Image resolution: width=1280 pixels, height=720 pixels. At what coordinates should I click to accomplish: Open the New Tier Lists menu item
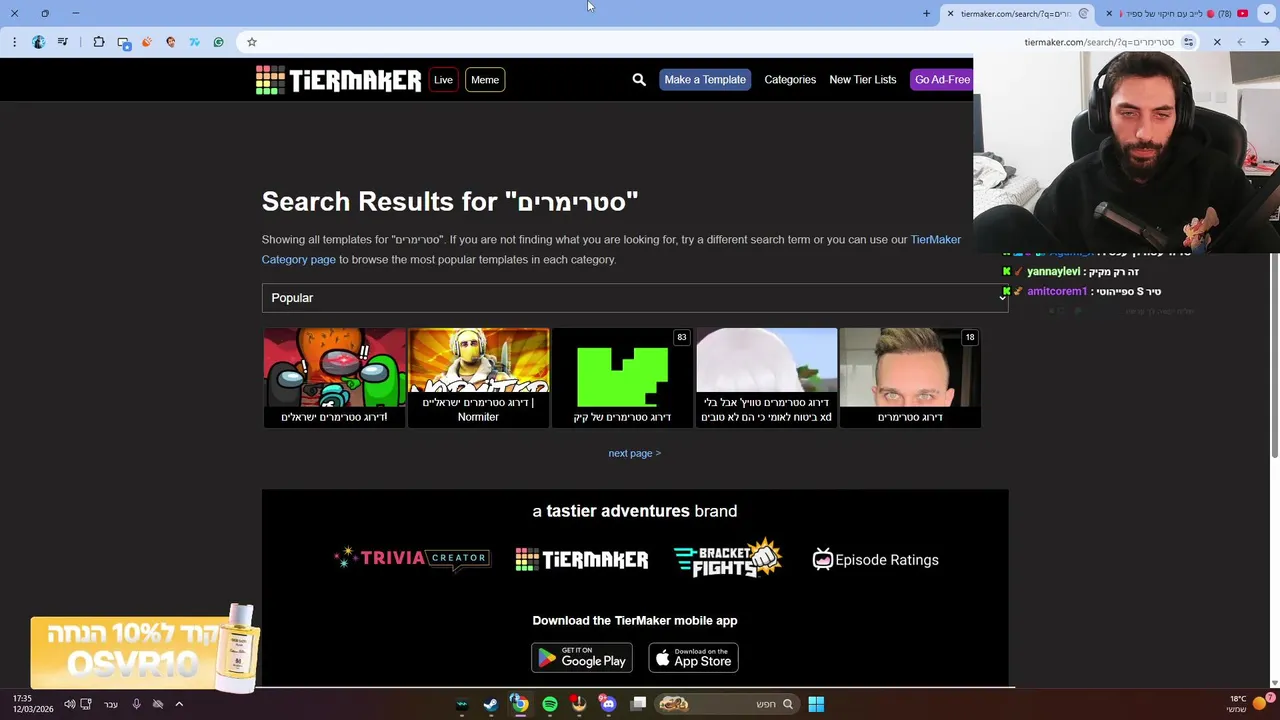coord(862,80)
